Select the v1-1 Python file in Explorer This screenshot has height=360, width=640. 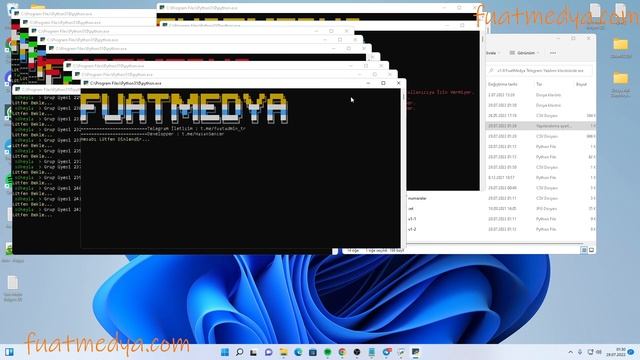(412, 219)
